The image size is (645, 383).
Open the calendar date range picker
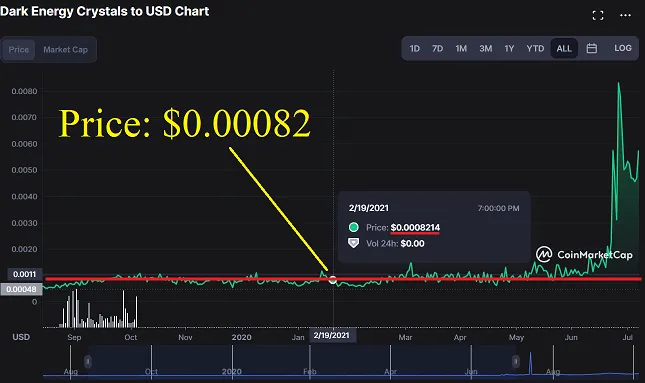coord(592,48)
